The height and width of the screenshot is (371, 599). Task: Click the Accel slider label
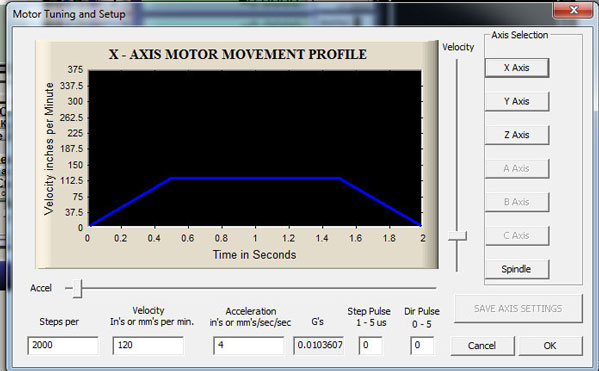pos(41,288)
